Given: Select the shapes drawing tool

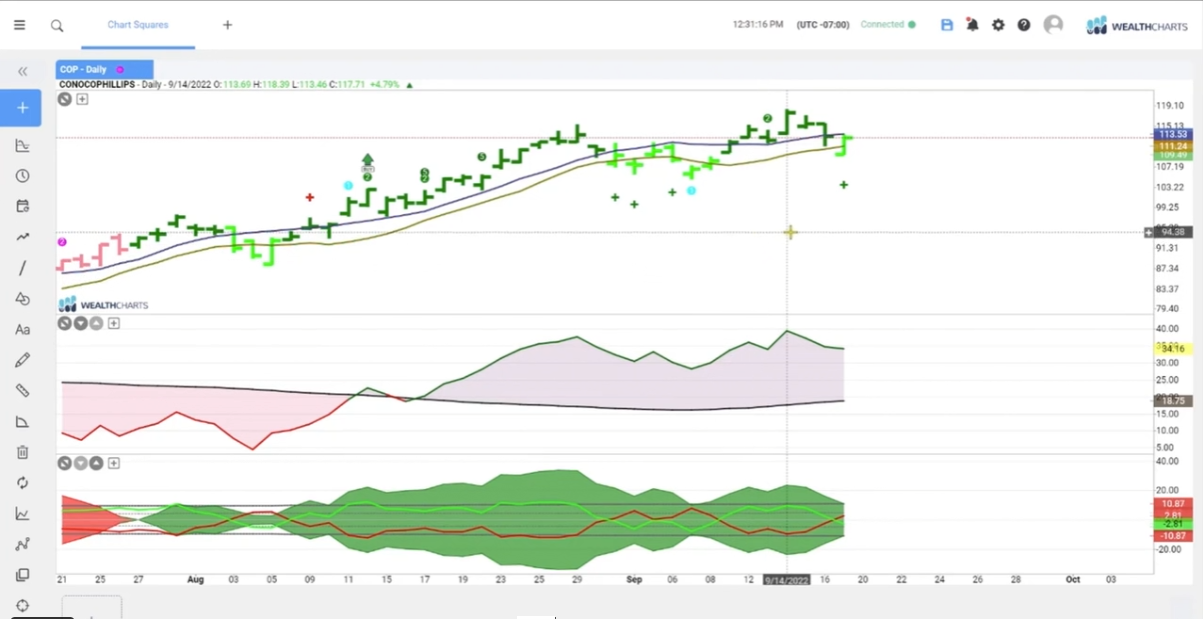Looking at the screenshot, I should point(22,298).
